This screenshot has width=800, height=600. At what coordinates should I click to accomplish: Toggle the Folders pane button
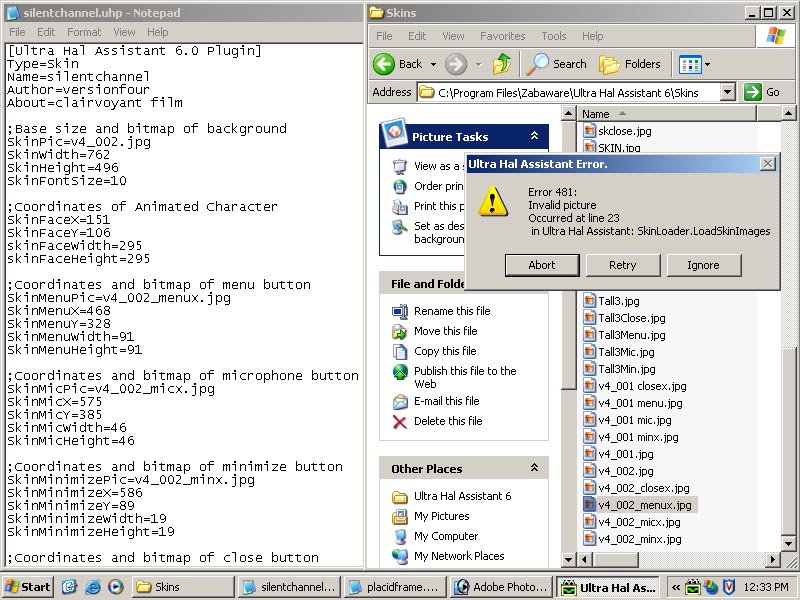630,64
